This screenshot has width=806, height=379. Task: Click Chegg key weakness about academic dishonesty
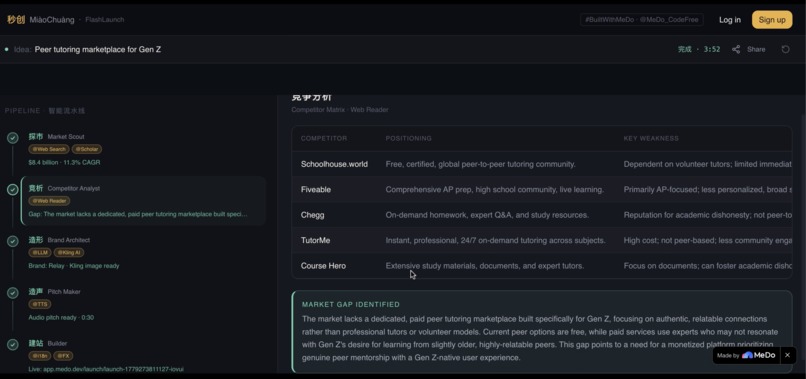coord(708,215)
